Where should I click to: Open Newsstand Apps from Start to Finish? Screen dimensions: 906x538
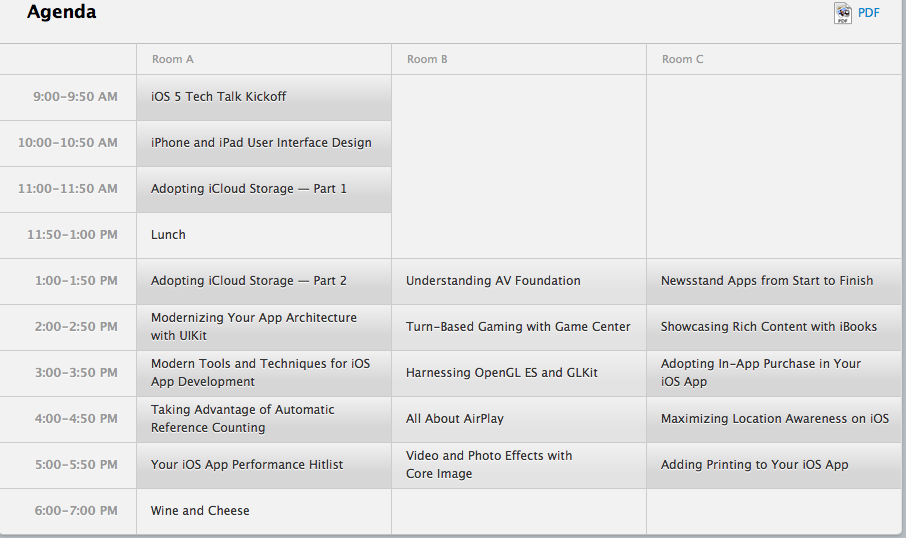pos(774,281)
